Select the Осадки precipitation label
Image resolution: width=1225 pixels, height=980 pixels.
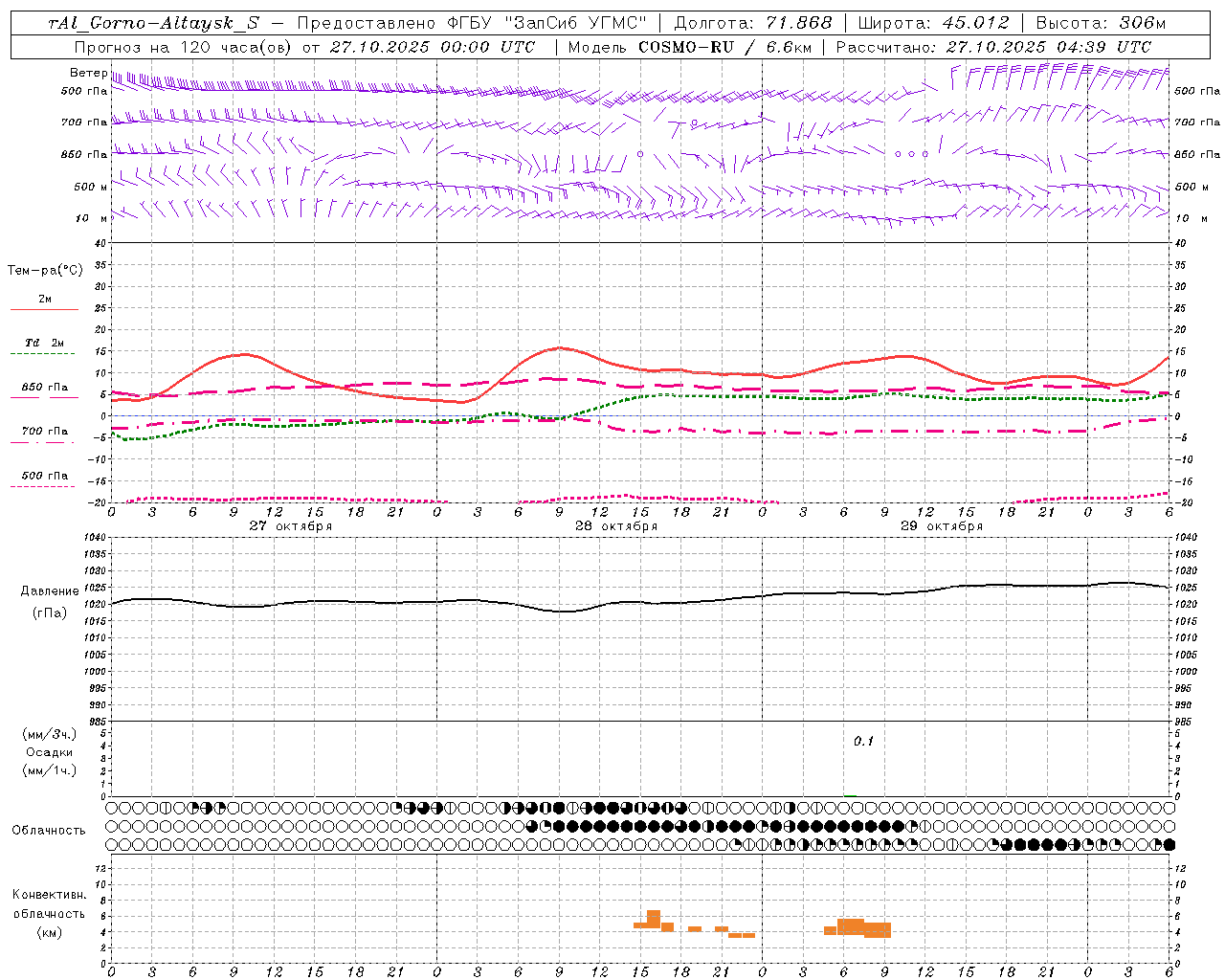pyautogui.click(x=50, y=752)
